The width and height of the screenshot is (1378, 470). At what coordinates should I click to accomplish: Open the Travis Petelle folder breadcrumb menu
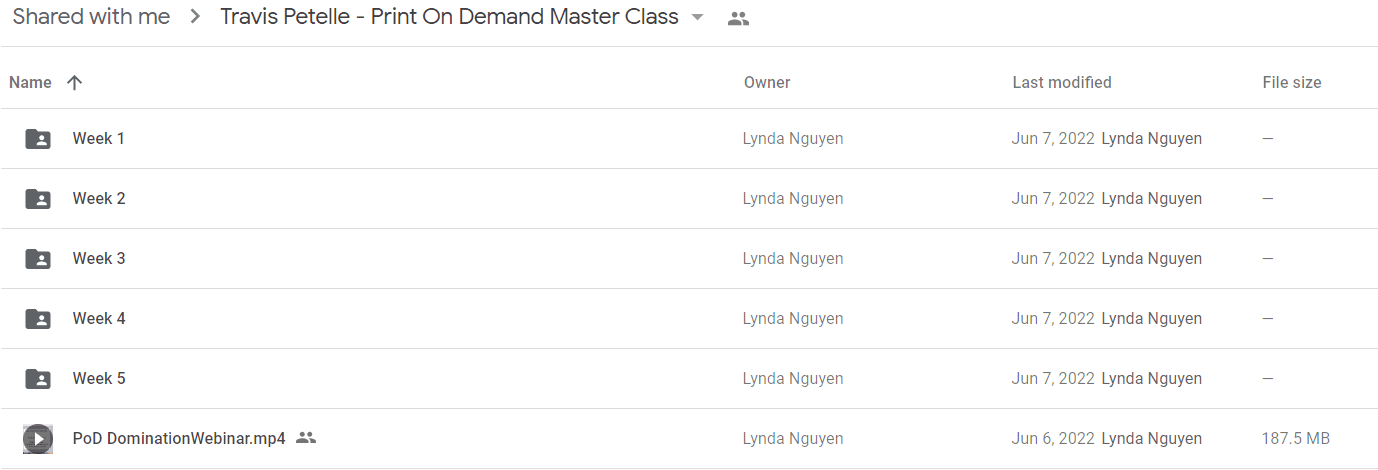(x=449, y=17)
